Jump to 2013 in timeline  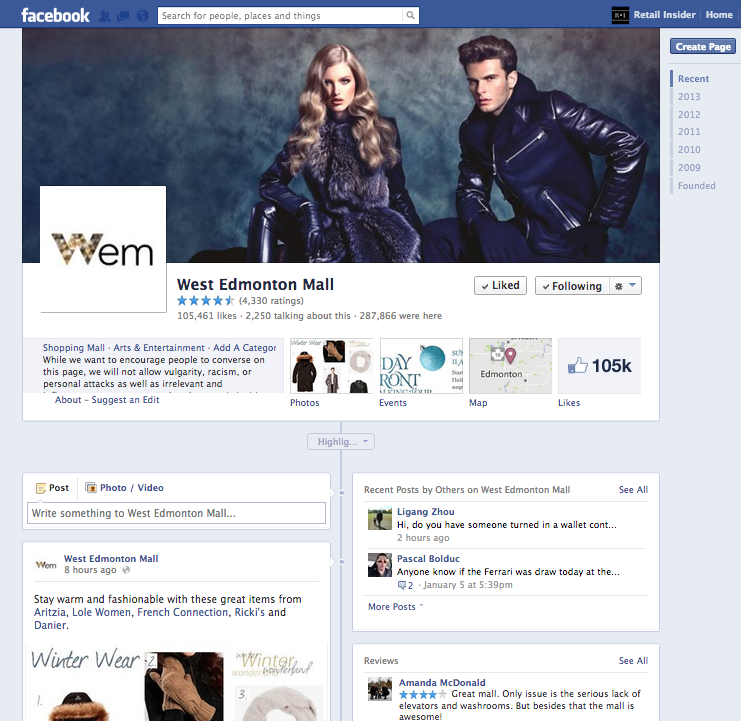pyautogui.click(x=689, y=97)
